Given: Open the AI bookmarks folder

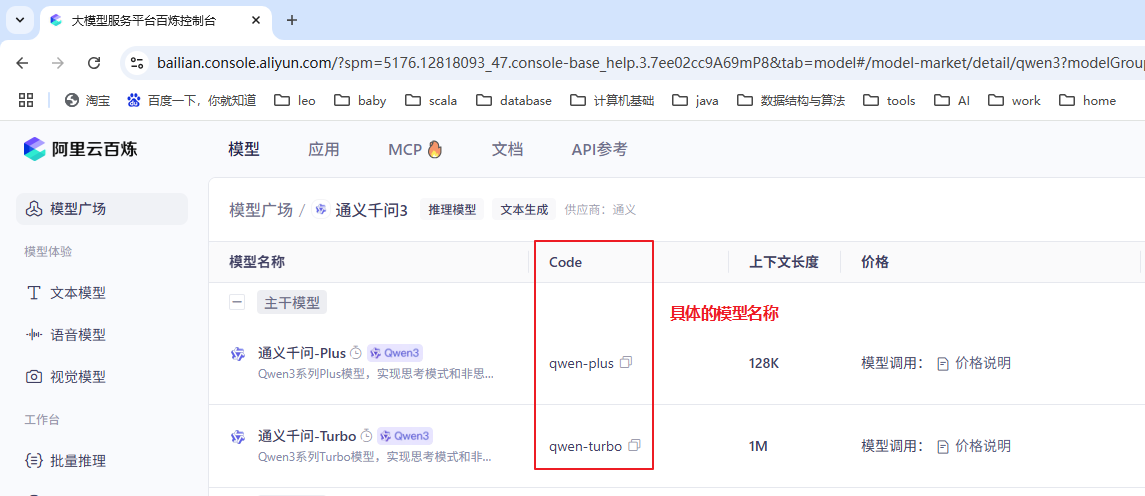Looking at the screenshot, I should coord(951,101).
